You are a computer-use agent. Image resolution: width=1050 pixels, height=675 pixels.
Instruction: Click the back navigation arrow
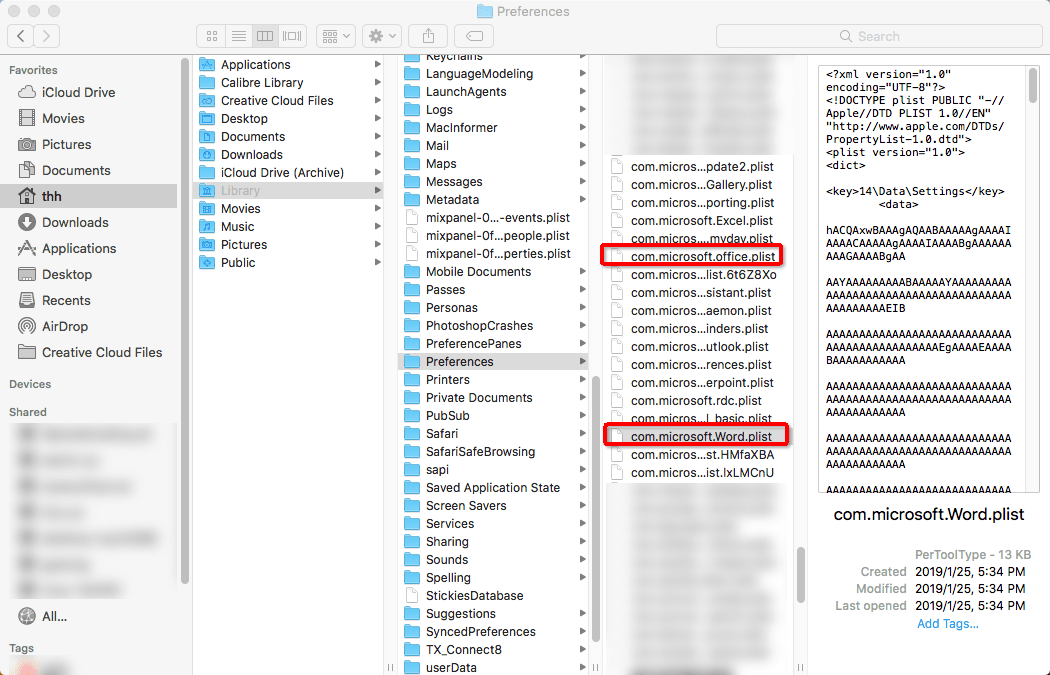click(20, 35)
